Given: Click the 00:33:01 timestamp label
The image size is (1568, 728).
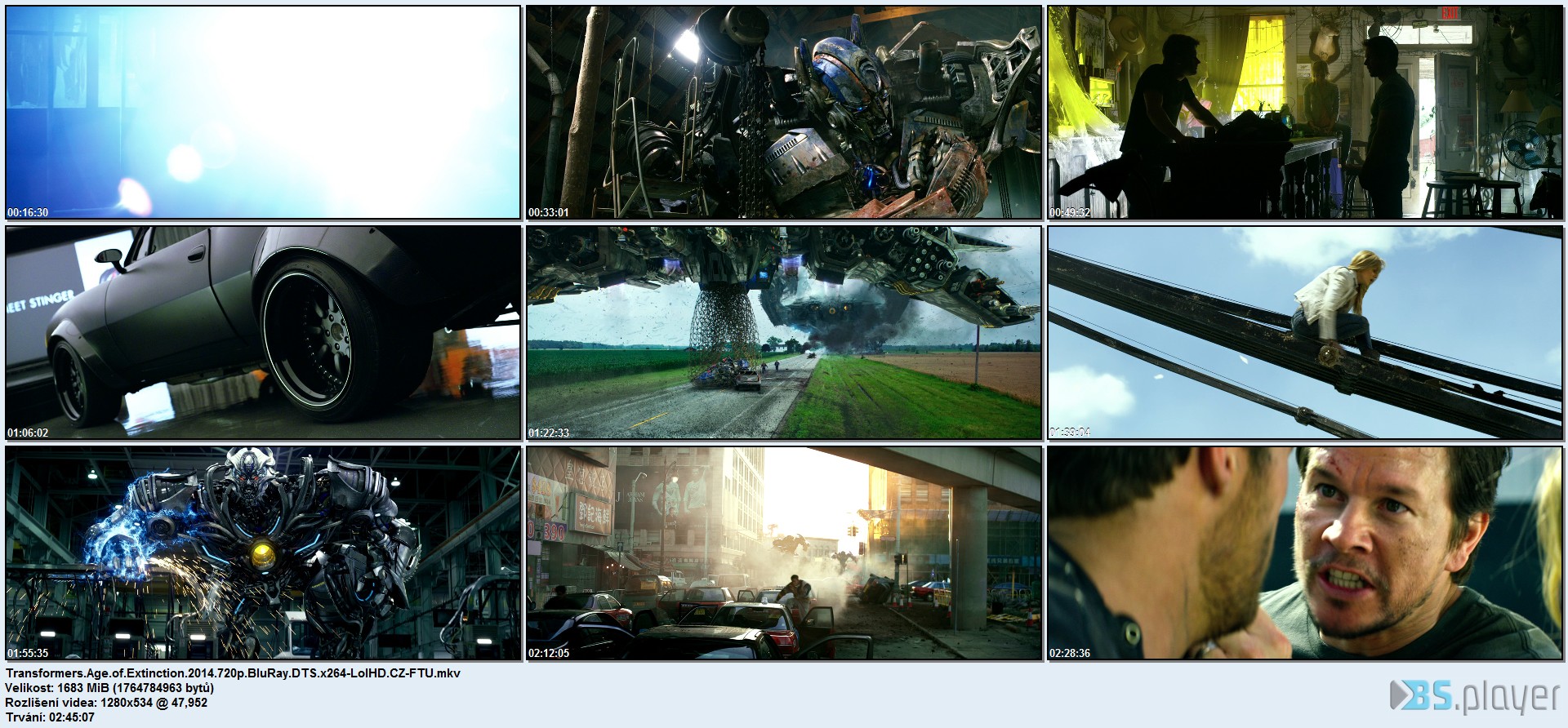Looking at the screenshot, I should pos(549,212).
